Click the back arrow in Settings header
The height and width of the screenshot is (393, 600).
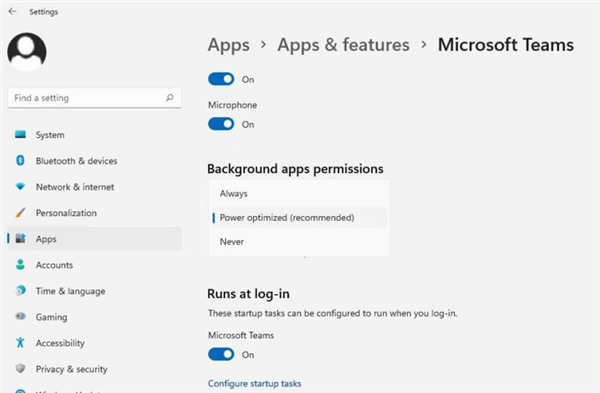pyautogui.click(x=12, y=11)
